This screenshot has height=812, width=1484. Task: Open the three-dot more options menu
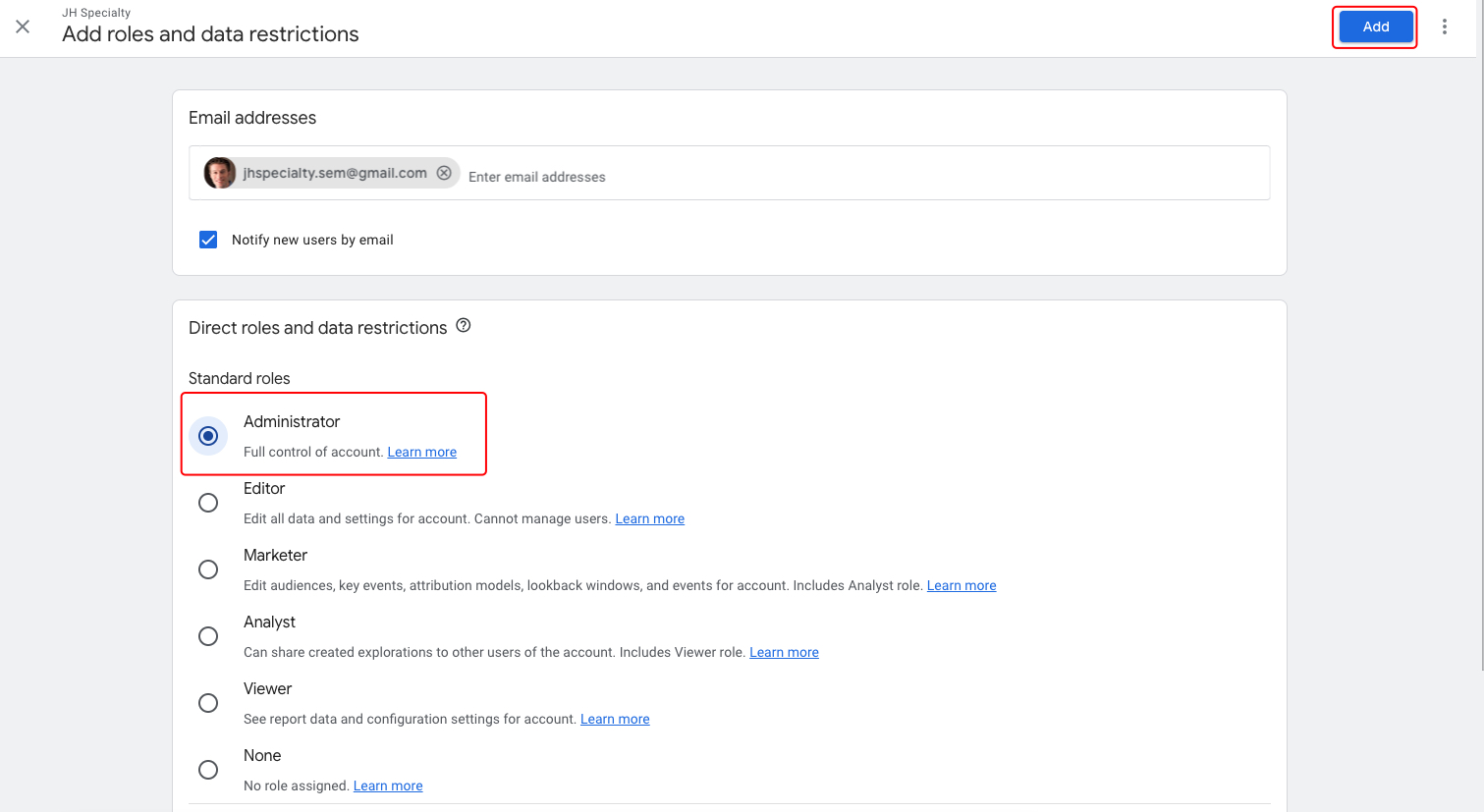[x=1444, y=27]
